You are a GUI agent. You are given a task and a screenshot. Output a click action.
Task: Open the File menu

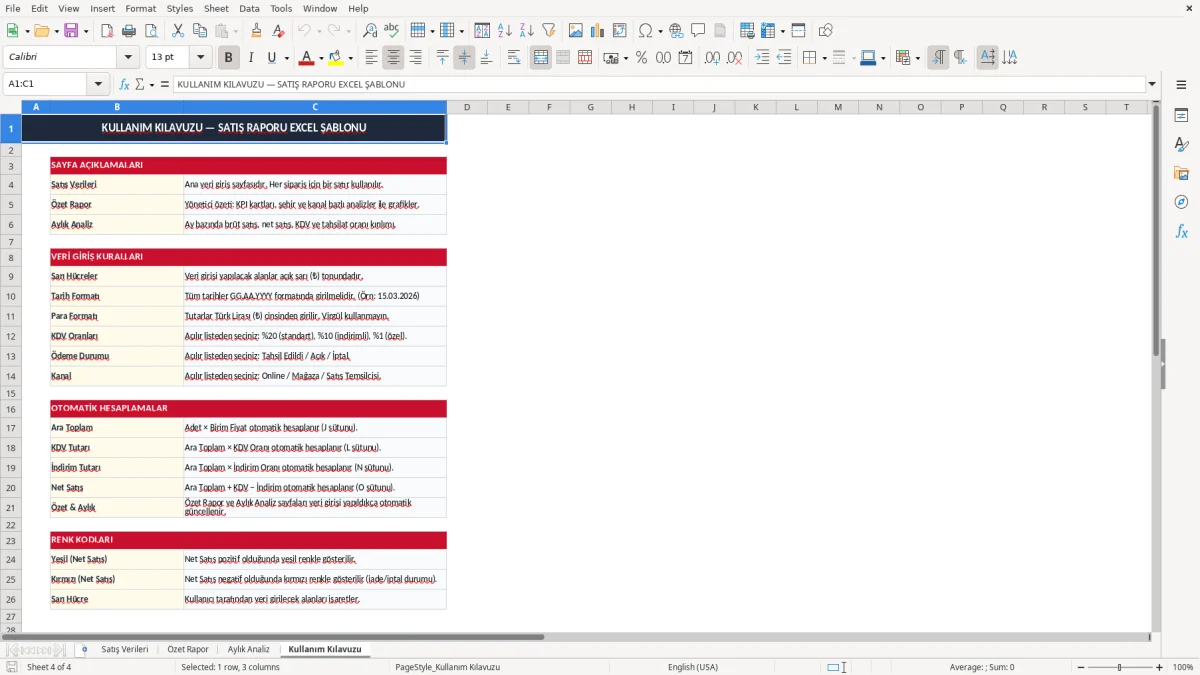pos(13,8)
